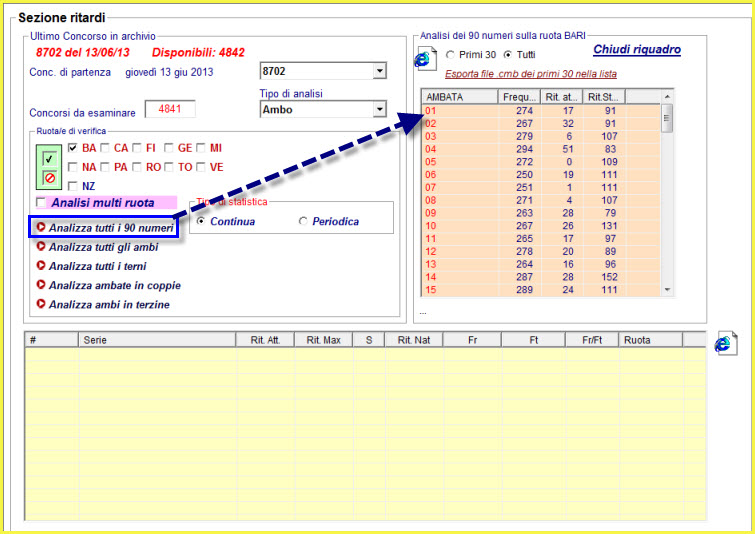755x534 pixels.
Task: Click the Rit. Max column header
Action: coord(324,340)
